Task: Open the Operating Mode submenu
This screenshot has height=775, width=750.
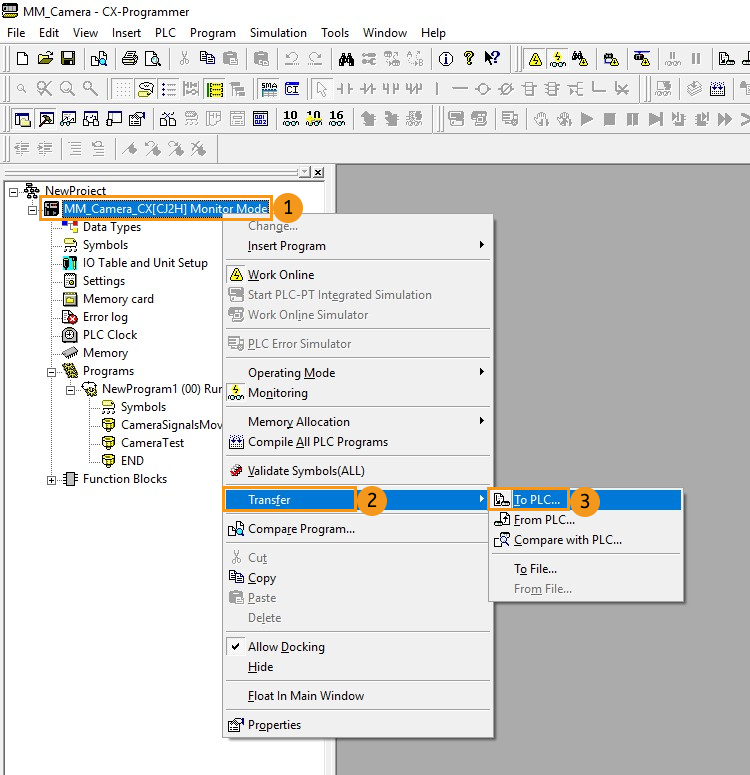Action: [291, 373]
